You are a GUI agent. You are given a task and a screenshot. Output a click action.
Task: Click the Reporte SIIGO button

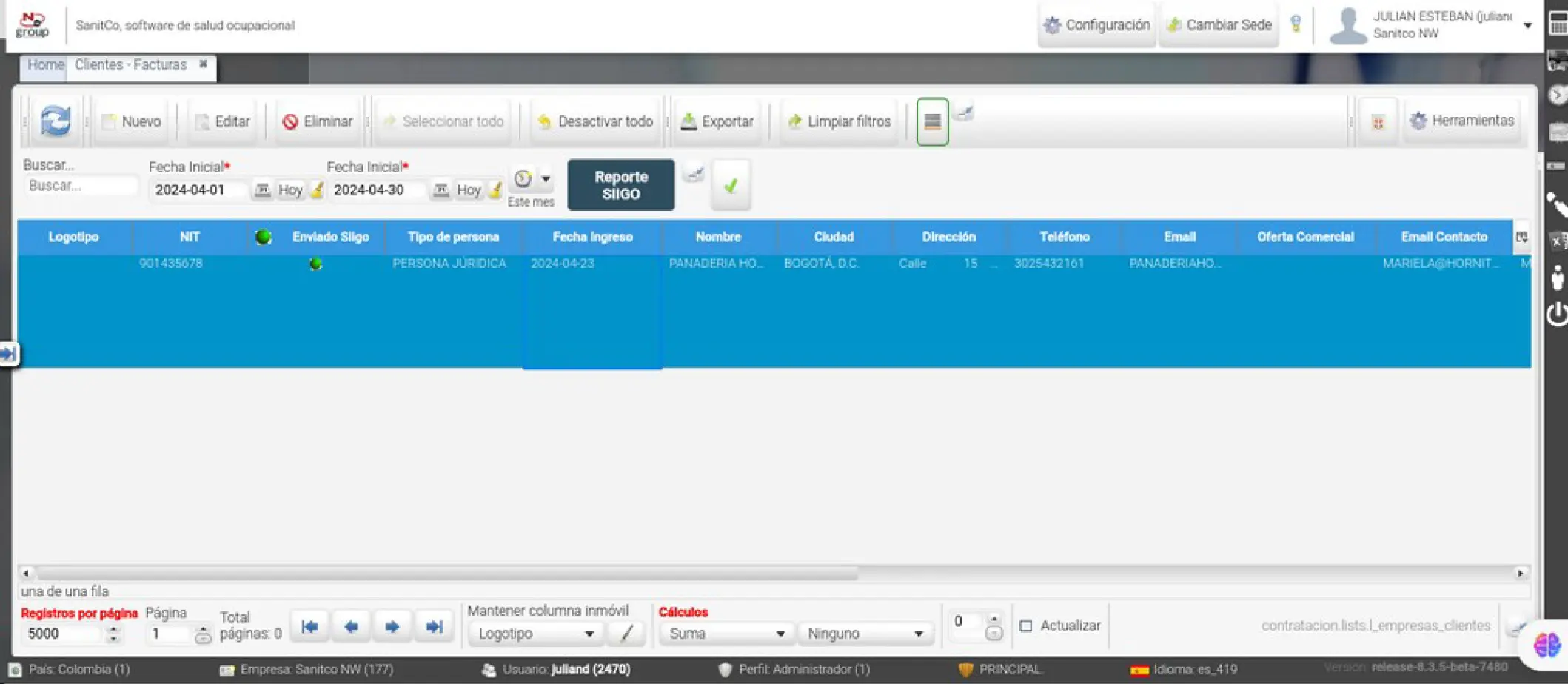[x=621, y=186]
